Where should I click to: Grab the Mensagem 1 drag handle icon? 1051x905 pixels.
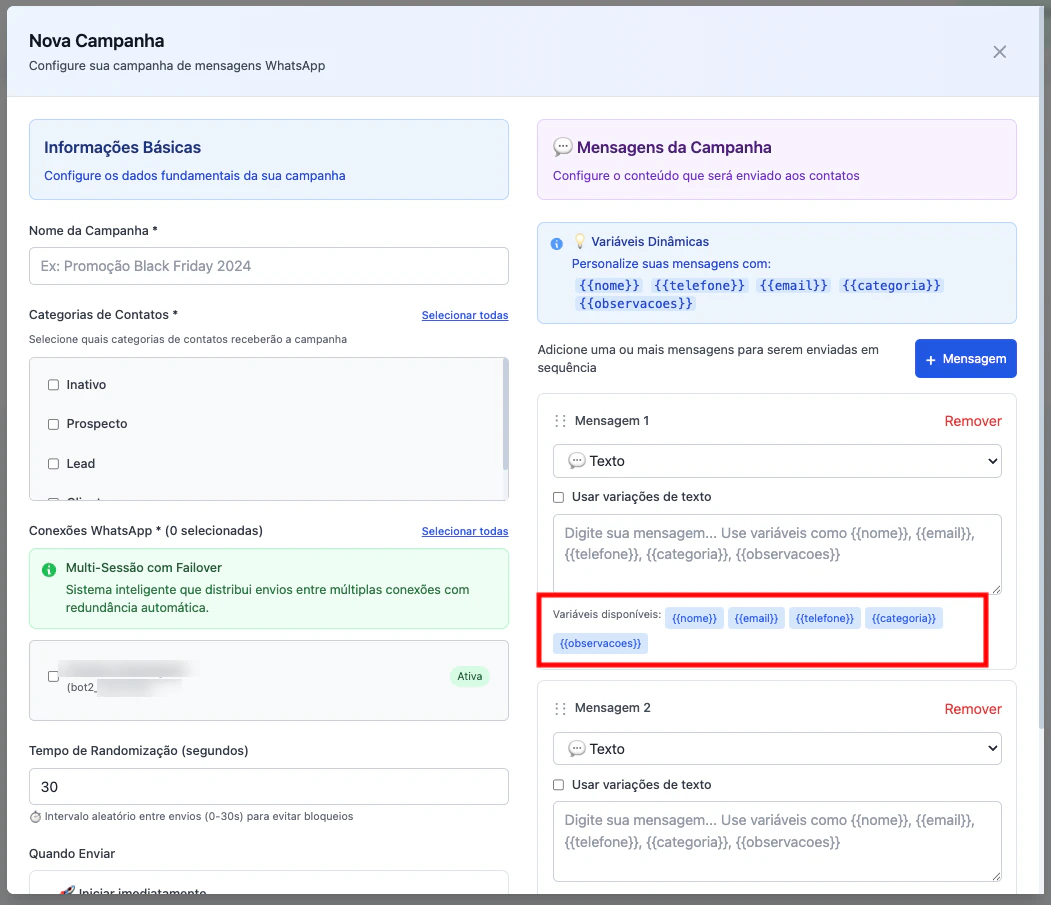pos(560,421)
